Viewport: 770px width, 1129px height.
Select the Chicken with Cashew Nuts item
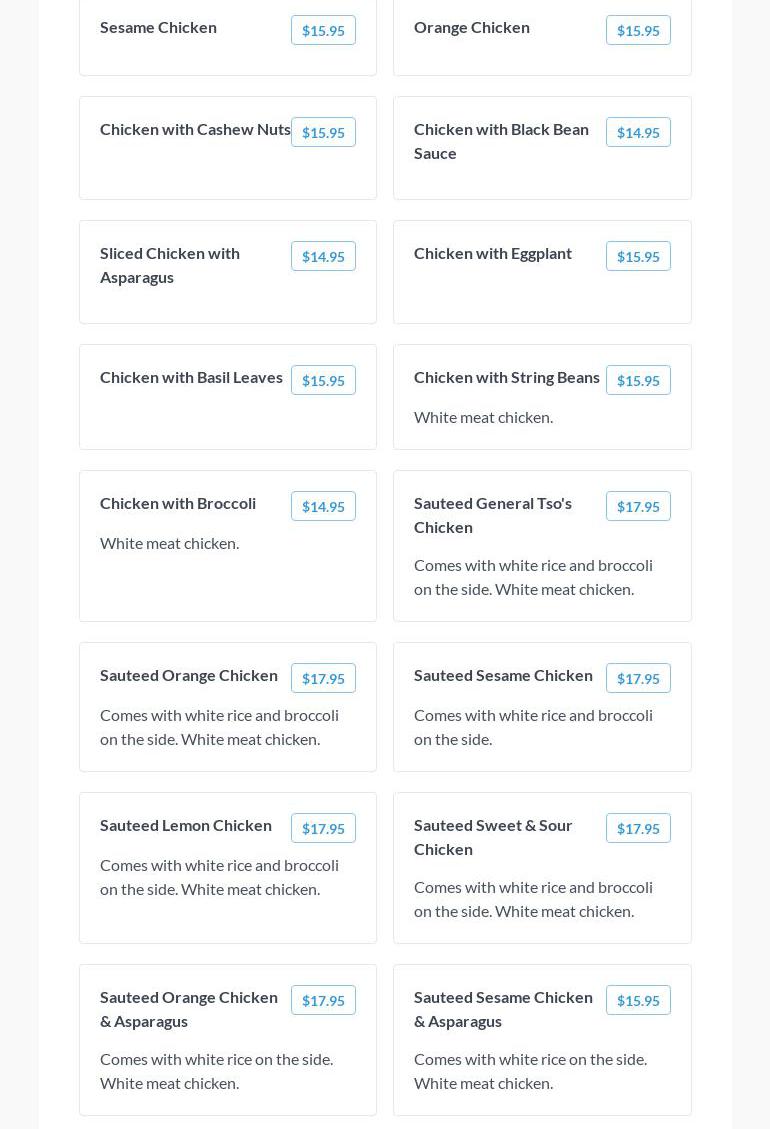coord(195,130)
